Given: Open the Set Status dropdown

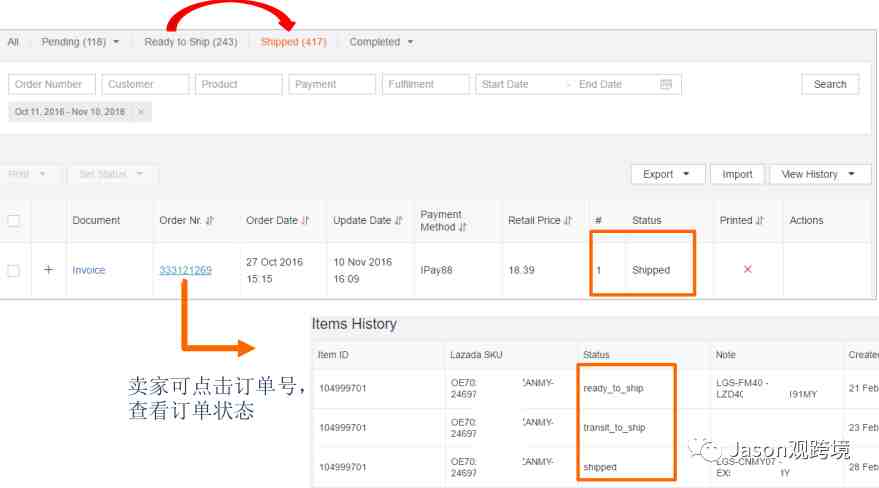Looking at the screenshot, I should [x=111, y=174].
